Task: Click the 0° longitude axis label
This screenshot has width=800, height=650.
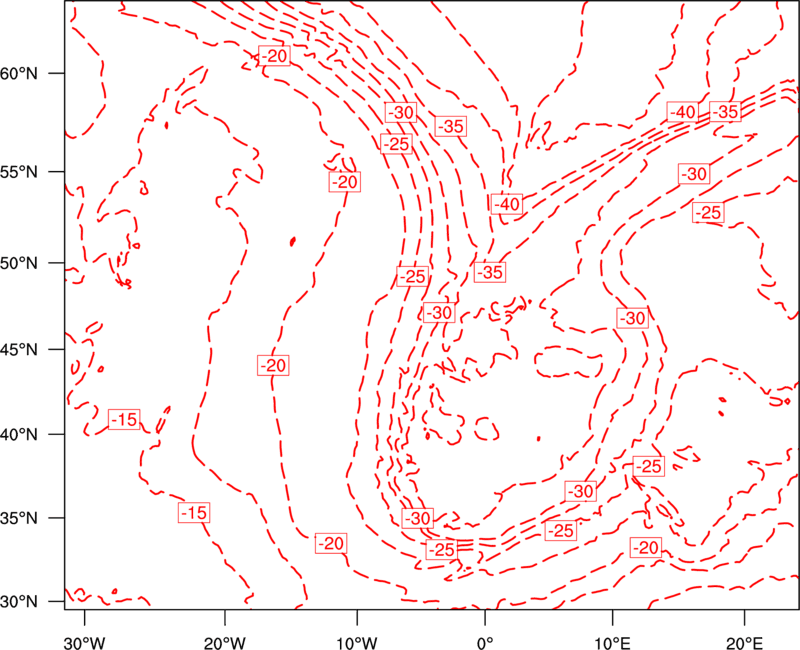Action: pyautogui.click(x=485, y=642)
